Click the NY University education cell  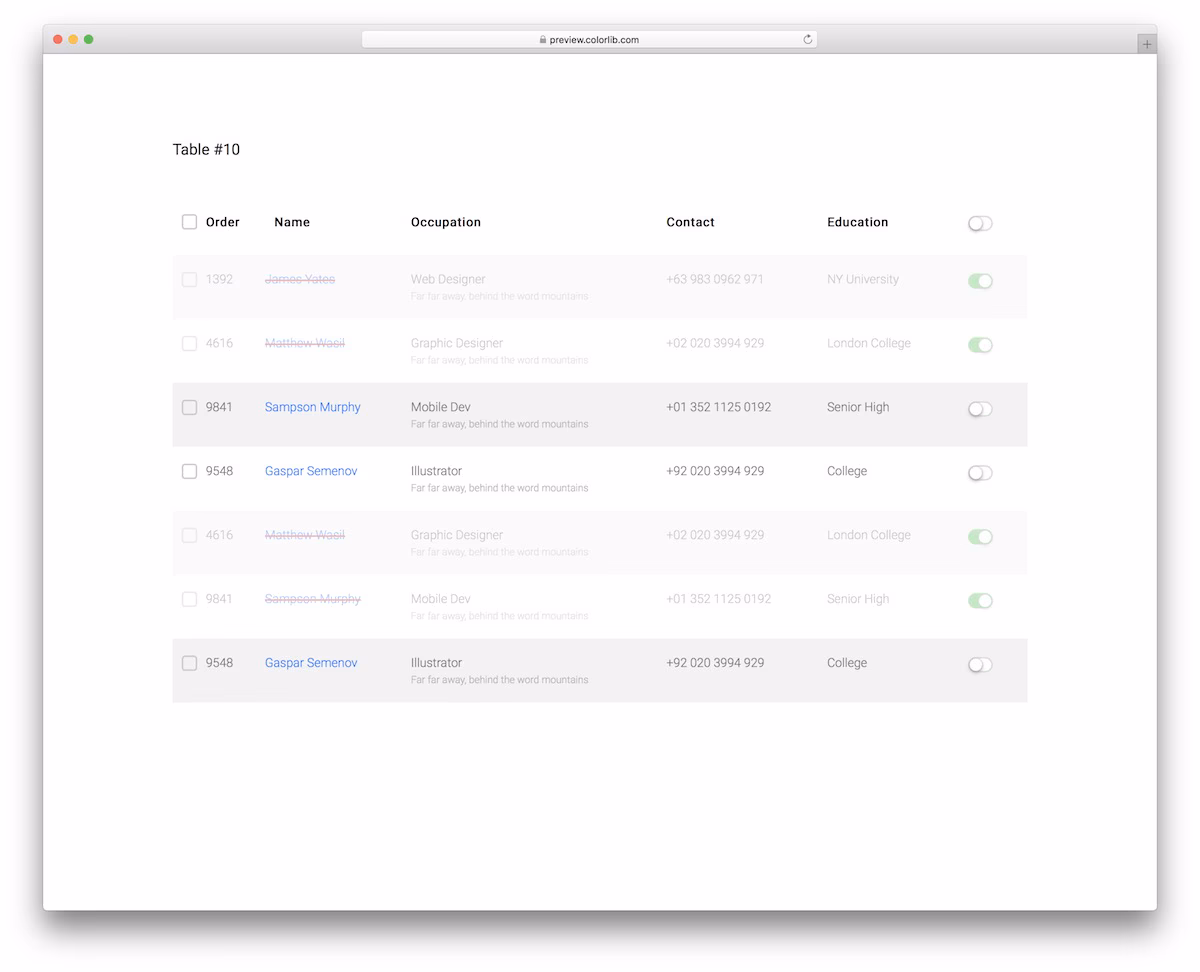[862, 279]
